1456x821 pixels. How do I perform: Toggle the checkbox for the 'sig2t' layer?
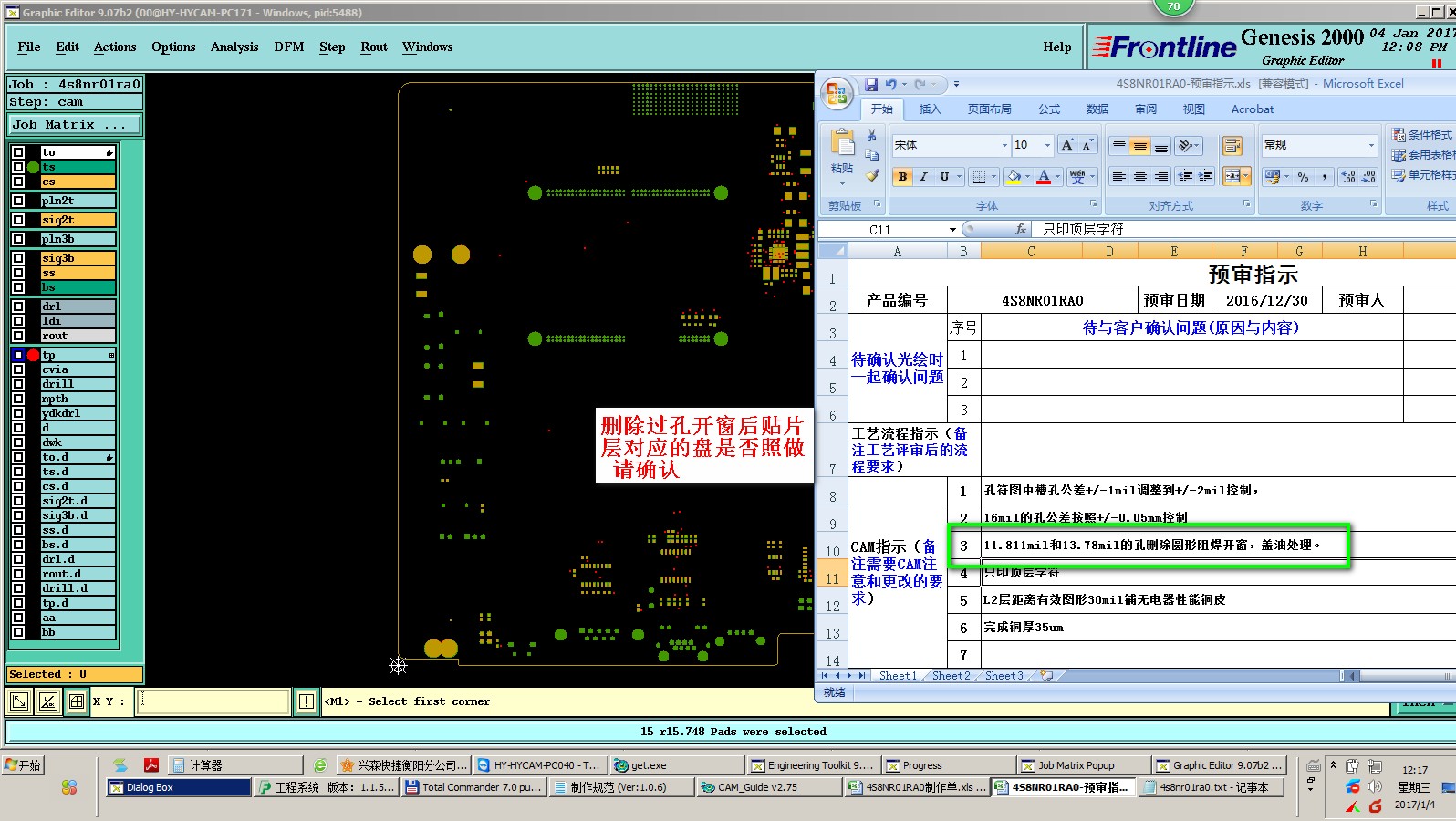click(18, 220)
